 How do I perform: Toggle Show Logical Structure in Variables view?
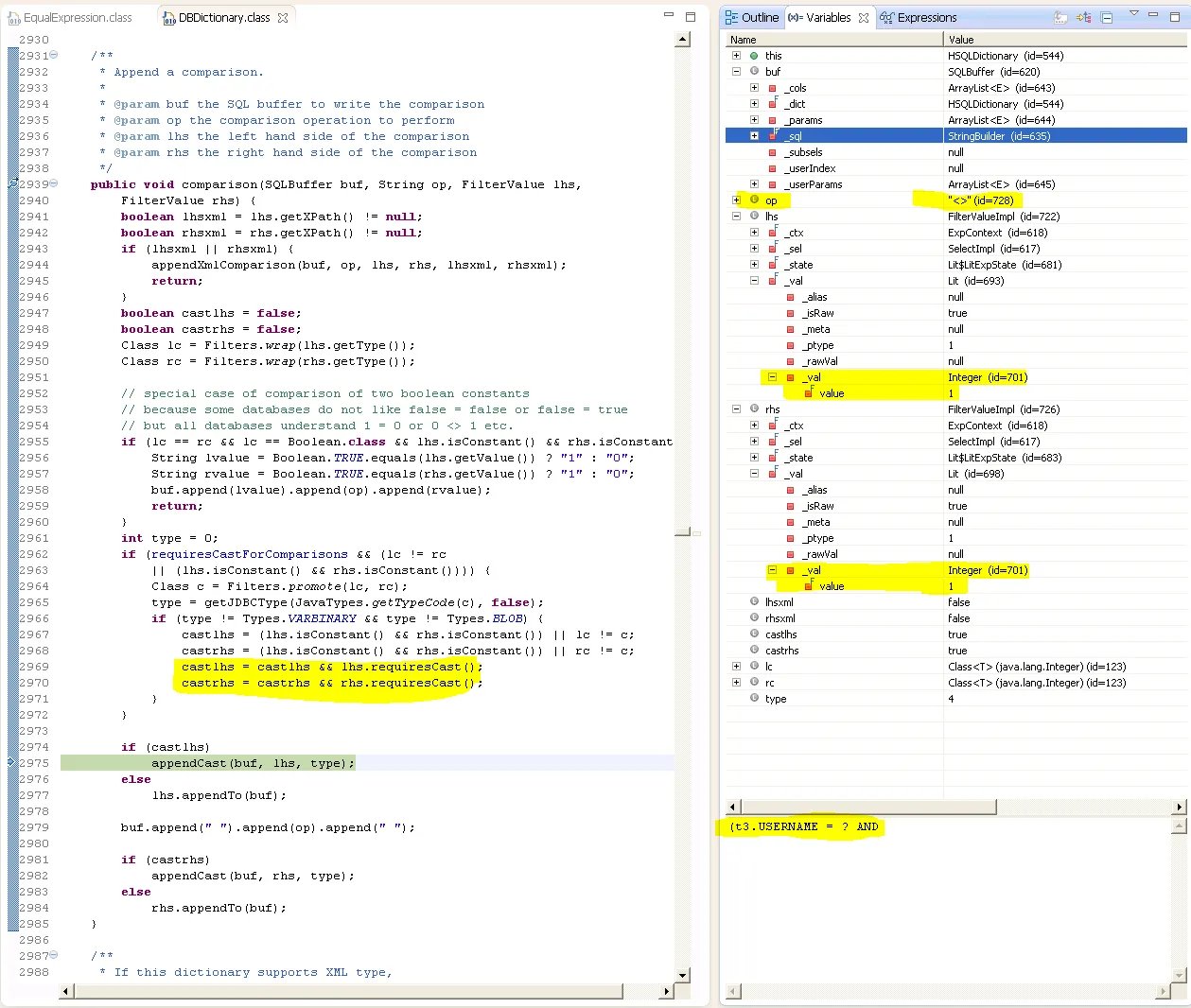1084,18
